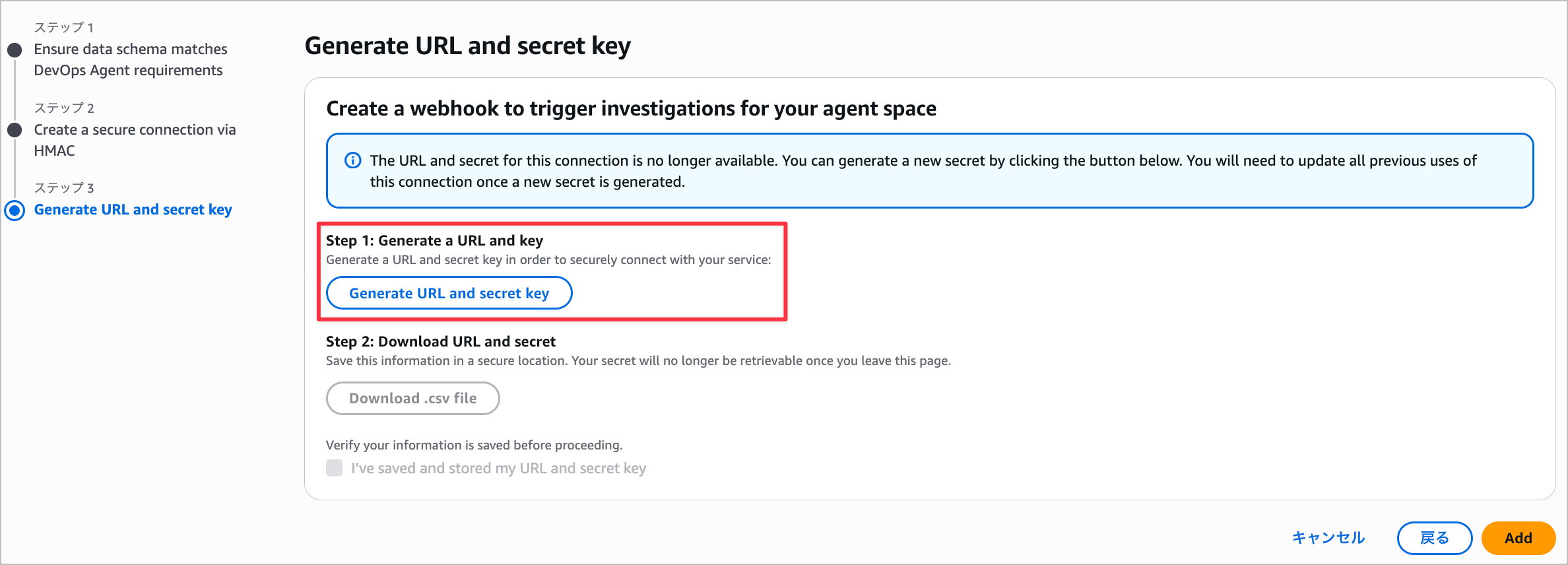The height and width of the screenshot is (565, 1568).
Task: Click the ステップ 1 label in sidebar
Action: click(x=64, y=28)
